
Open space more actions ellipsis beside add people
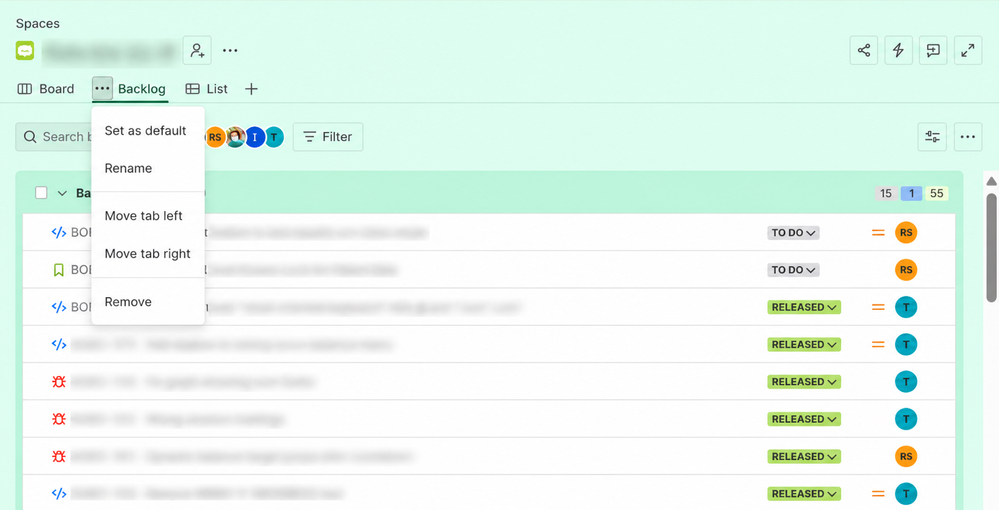pos(230,50)
